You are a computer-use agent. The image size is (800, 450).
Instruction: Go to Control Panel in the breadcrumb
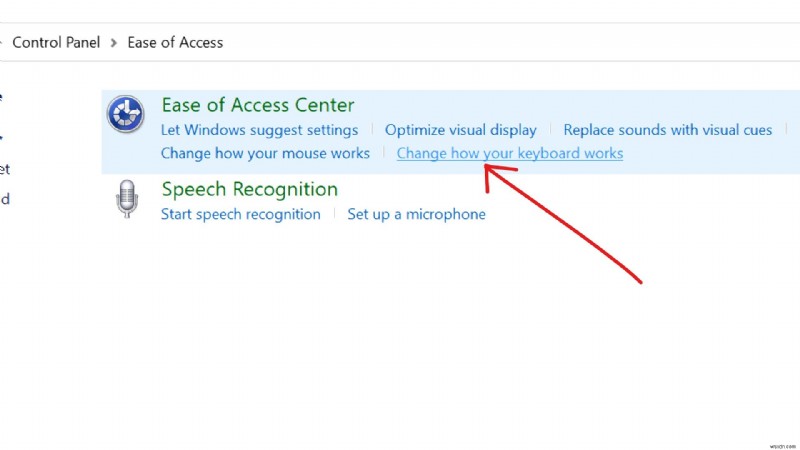coord(56,42)
